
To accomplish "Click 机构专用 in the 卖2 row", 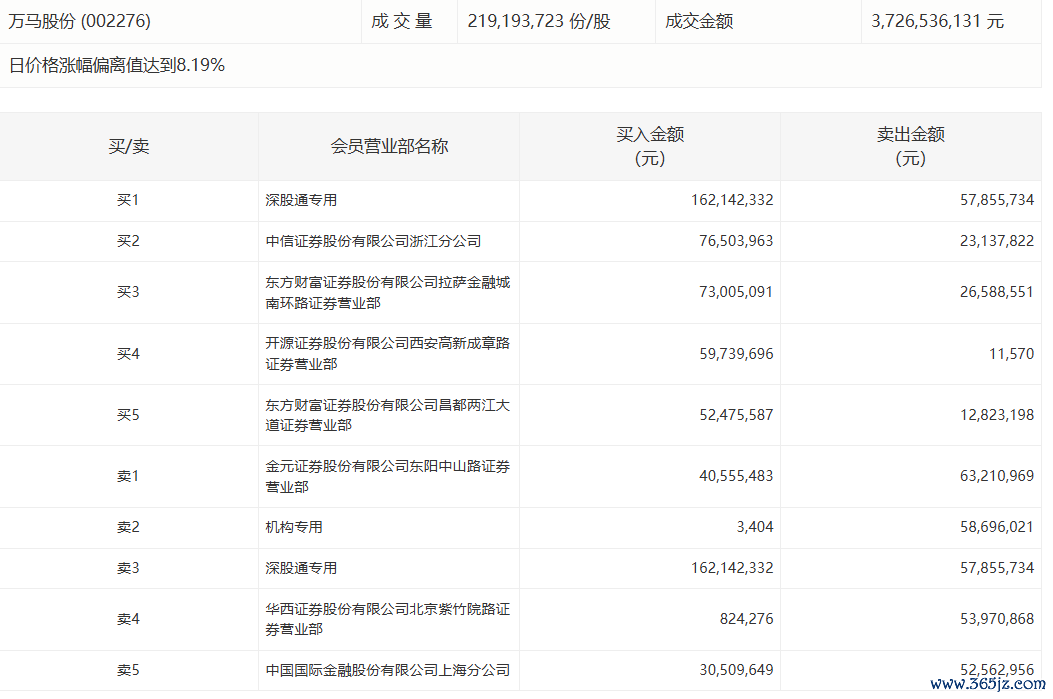I will pos(294,527).
